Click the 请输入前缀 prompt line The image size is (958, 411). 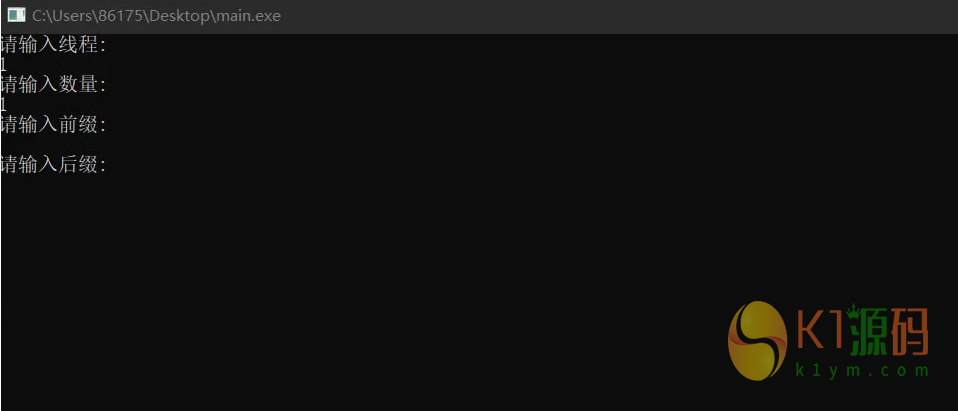[54, 125]
